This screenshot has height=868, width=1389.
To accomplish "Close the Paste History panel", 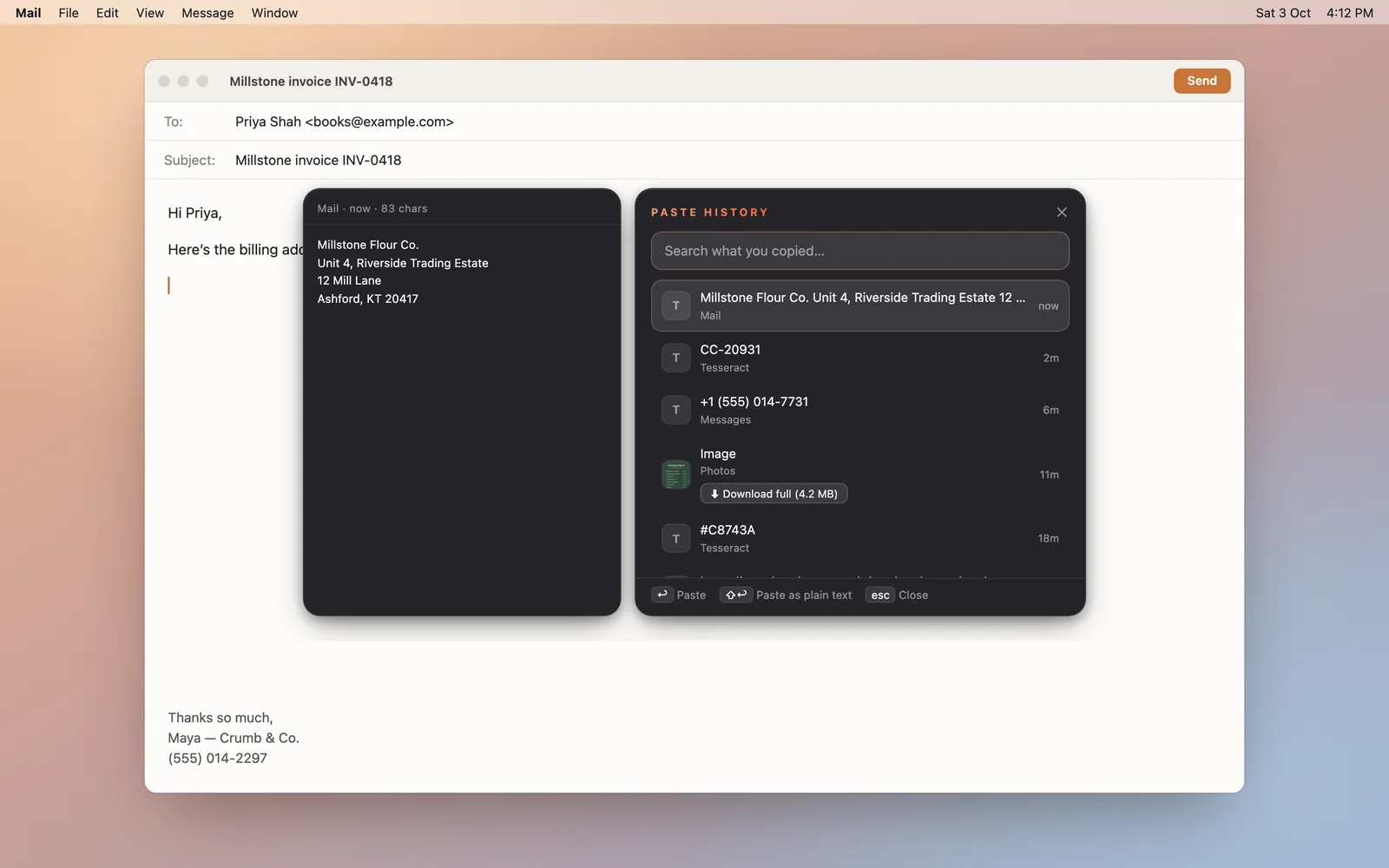I will 1062,212.
